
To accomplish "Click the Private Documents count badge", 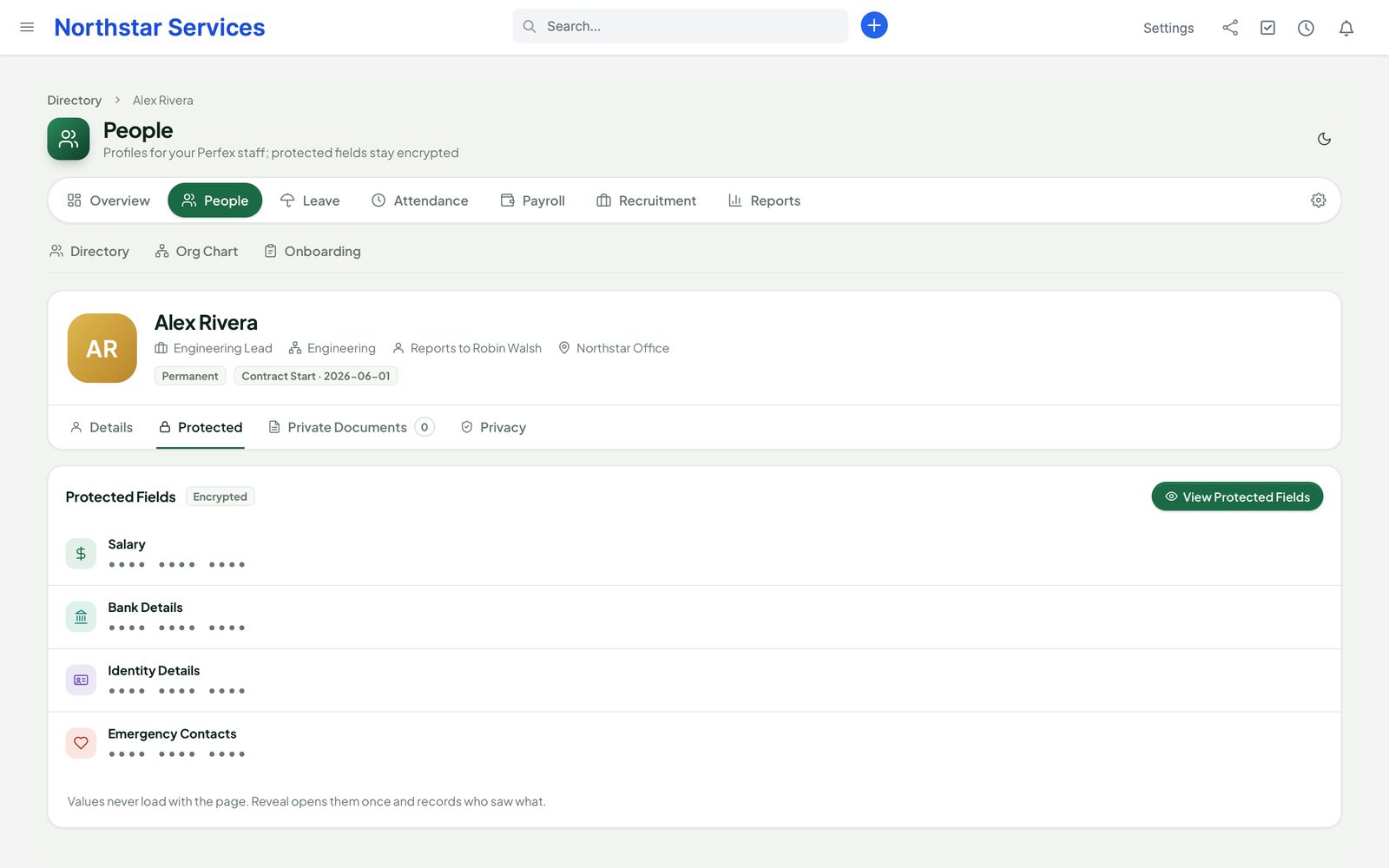I will pyautogui.click(x=425, y=427).
